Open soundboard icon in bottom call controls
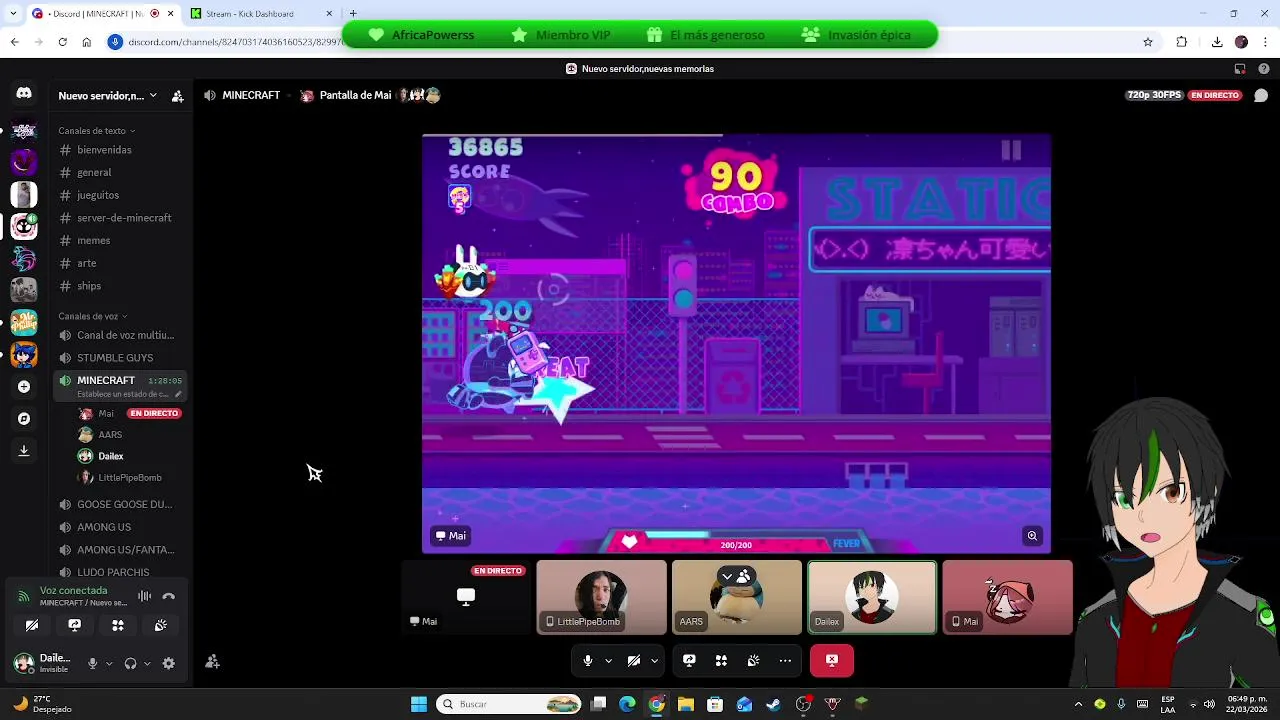The height and width of the screenshot is (720, 1280). (753, 660)
